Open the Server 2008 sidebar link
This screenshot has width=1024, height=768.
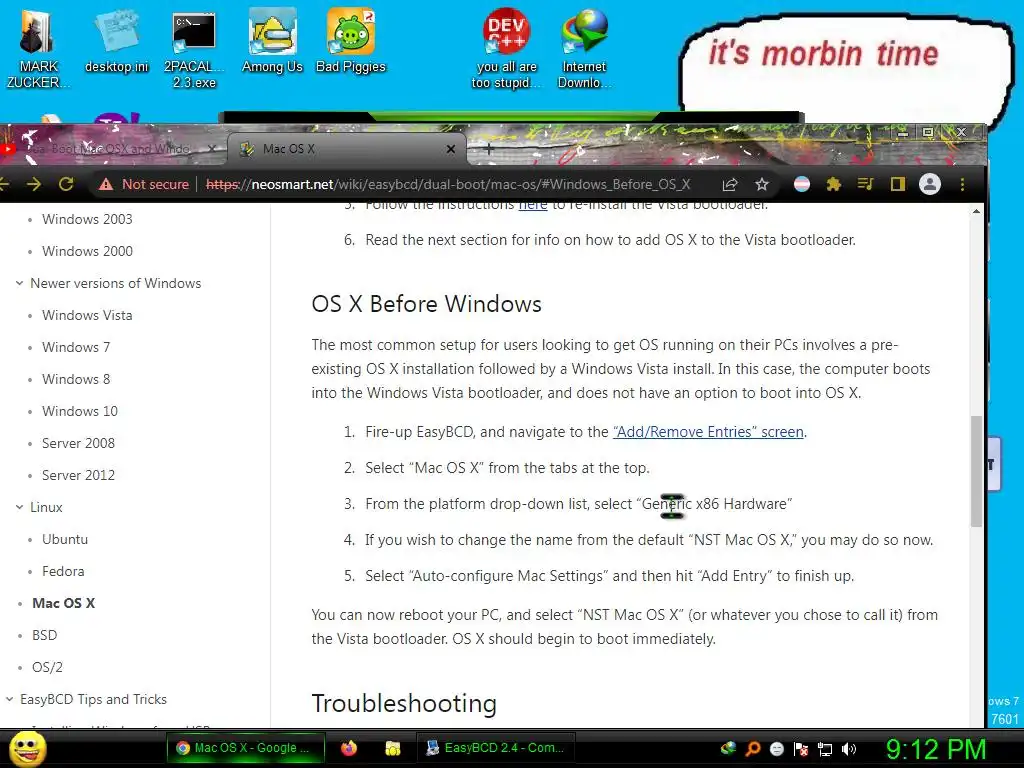pos(78,443)
